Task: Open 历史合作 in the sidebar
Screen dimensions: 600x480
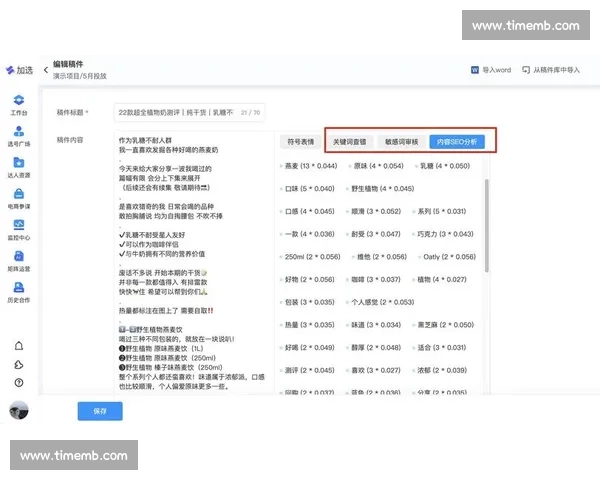Action: pyautogui.click(x=19, y=293)
